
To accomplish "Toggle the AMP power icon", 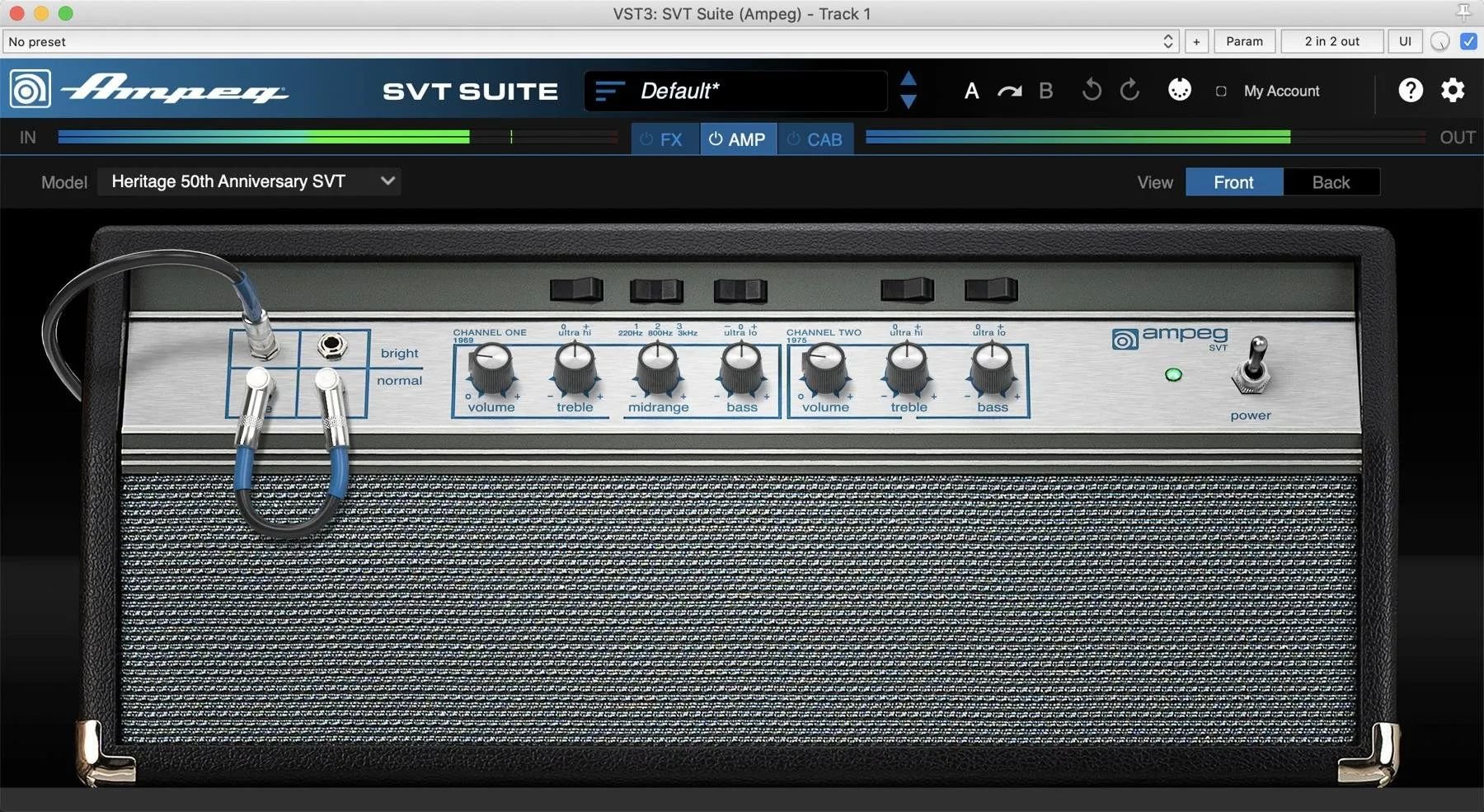I will tap(716, 139).
